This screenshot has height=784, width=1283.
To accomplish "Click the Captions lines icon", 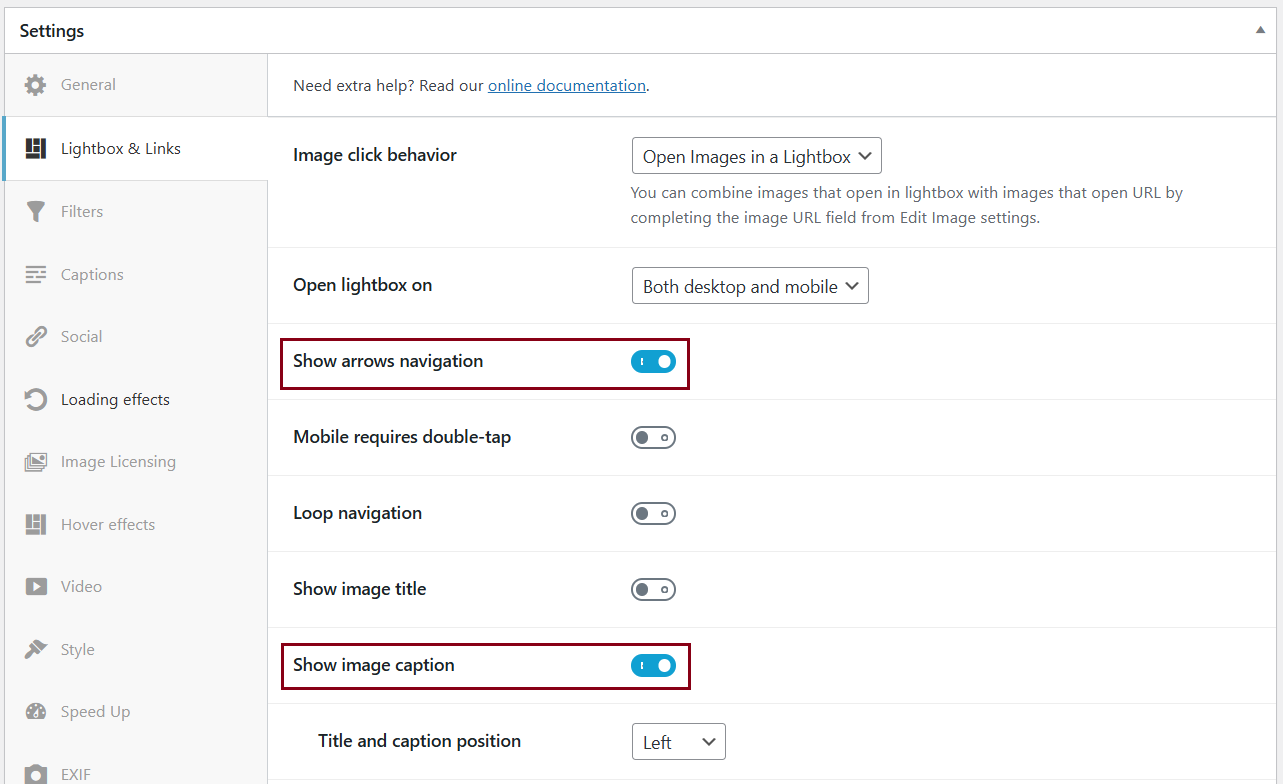I will click(x=36, y=274).
